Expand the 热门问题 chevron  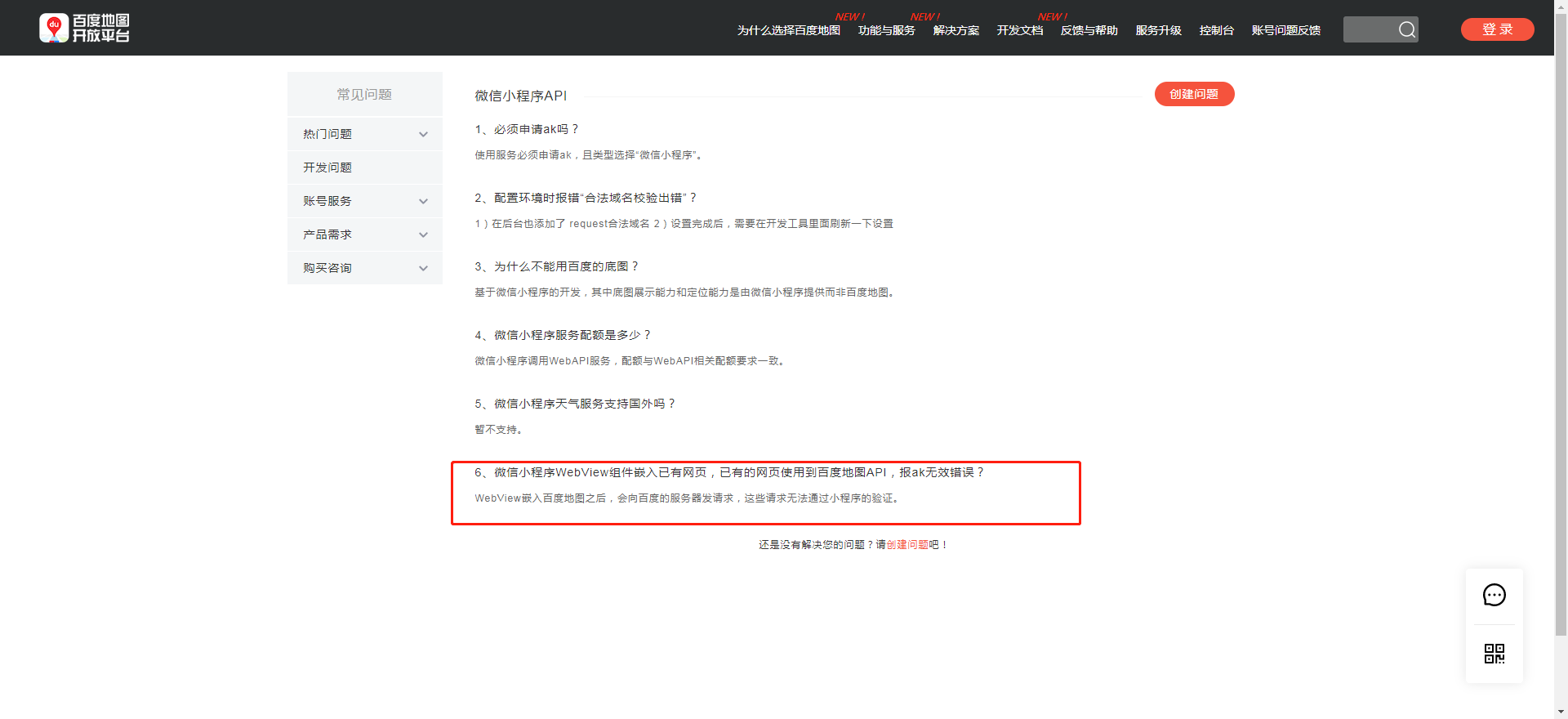pos(423,134)
